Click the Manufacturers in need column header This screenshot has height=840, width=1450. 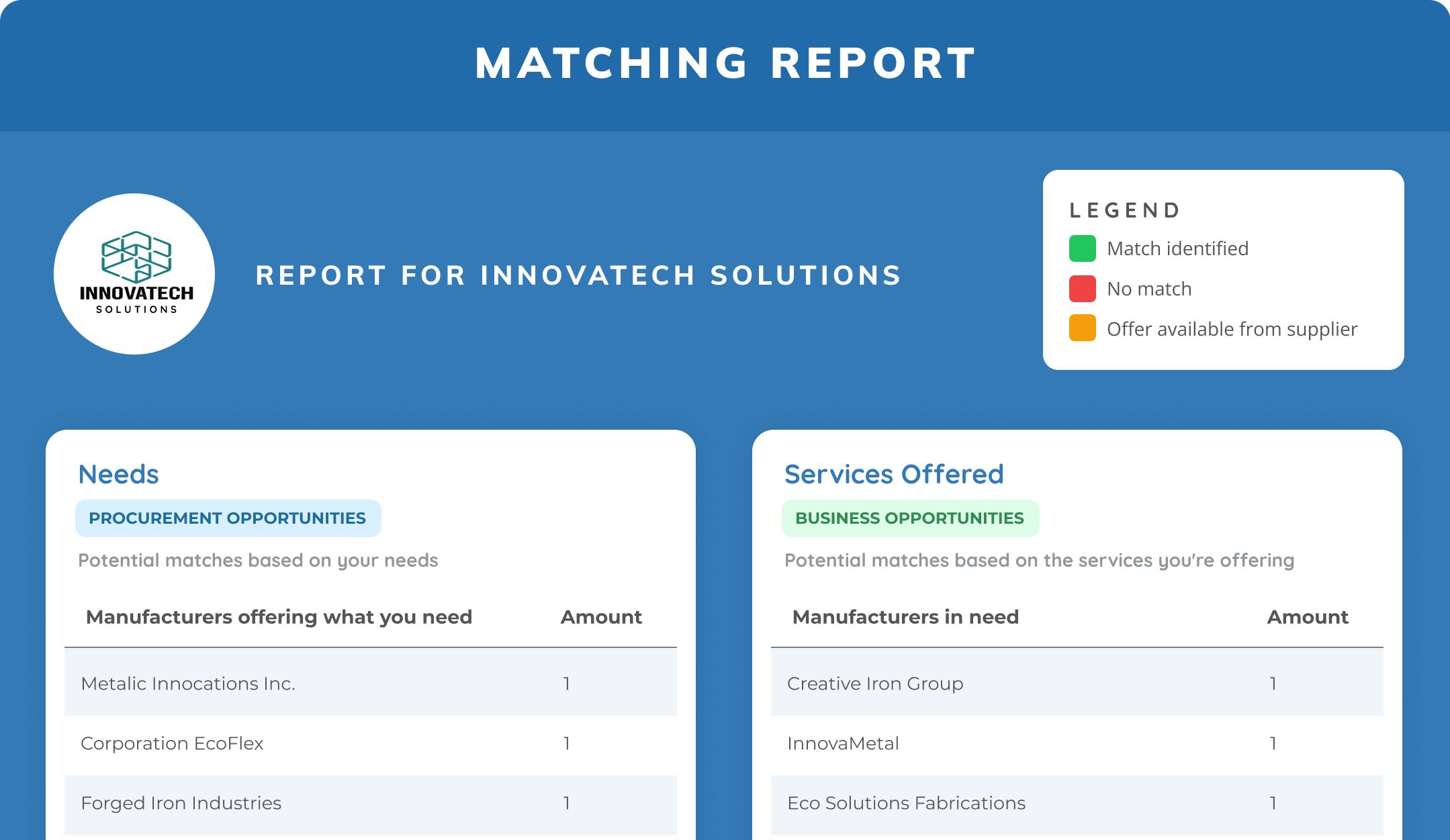tap(905, 617)
